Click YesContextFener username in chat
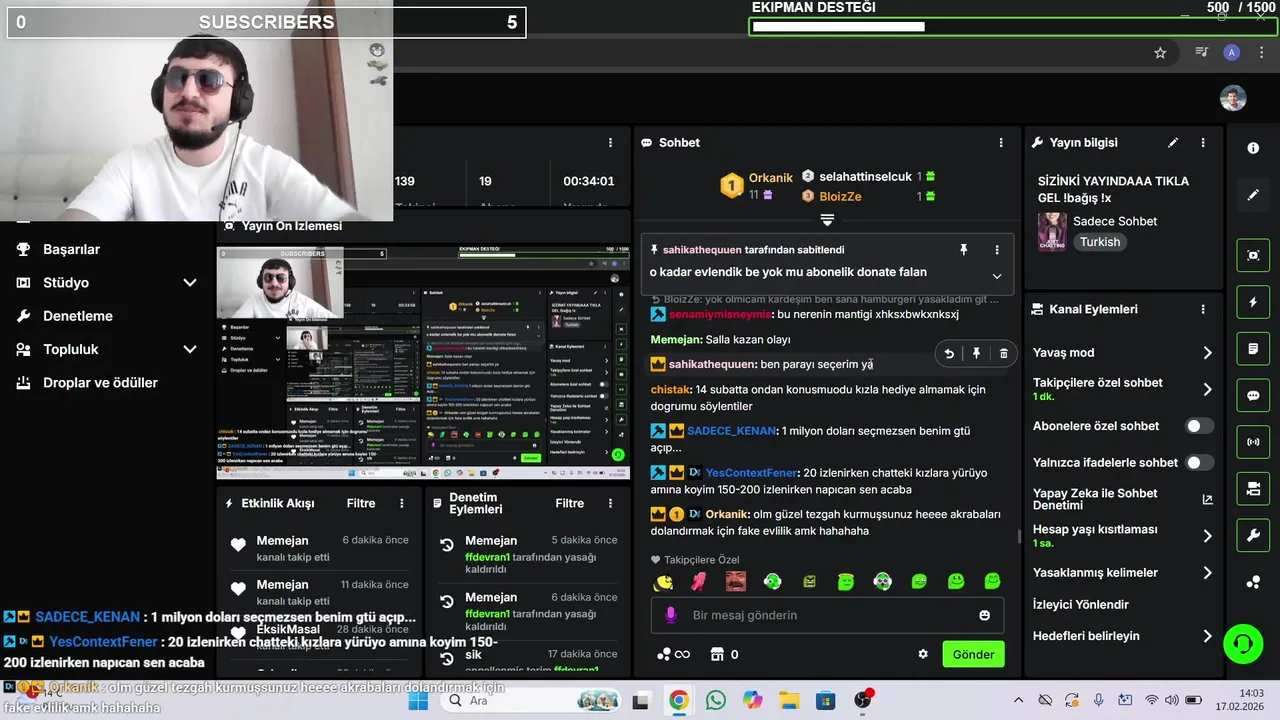The height and width of the screenshot is (720, 1280). click(x=751, y=473)
